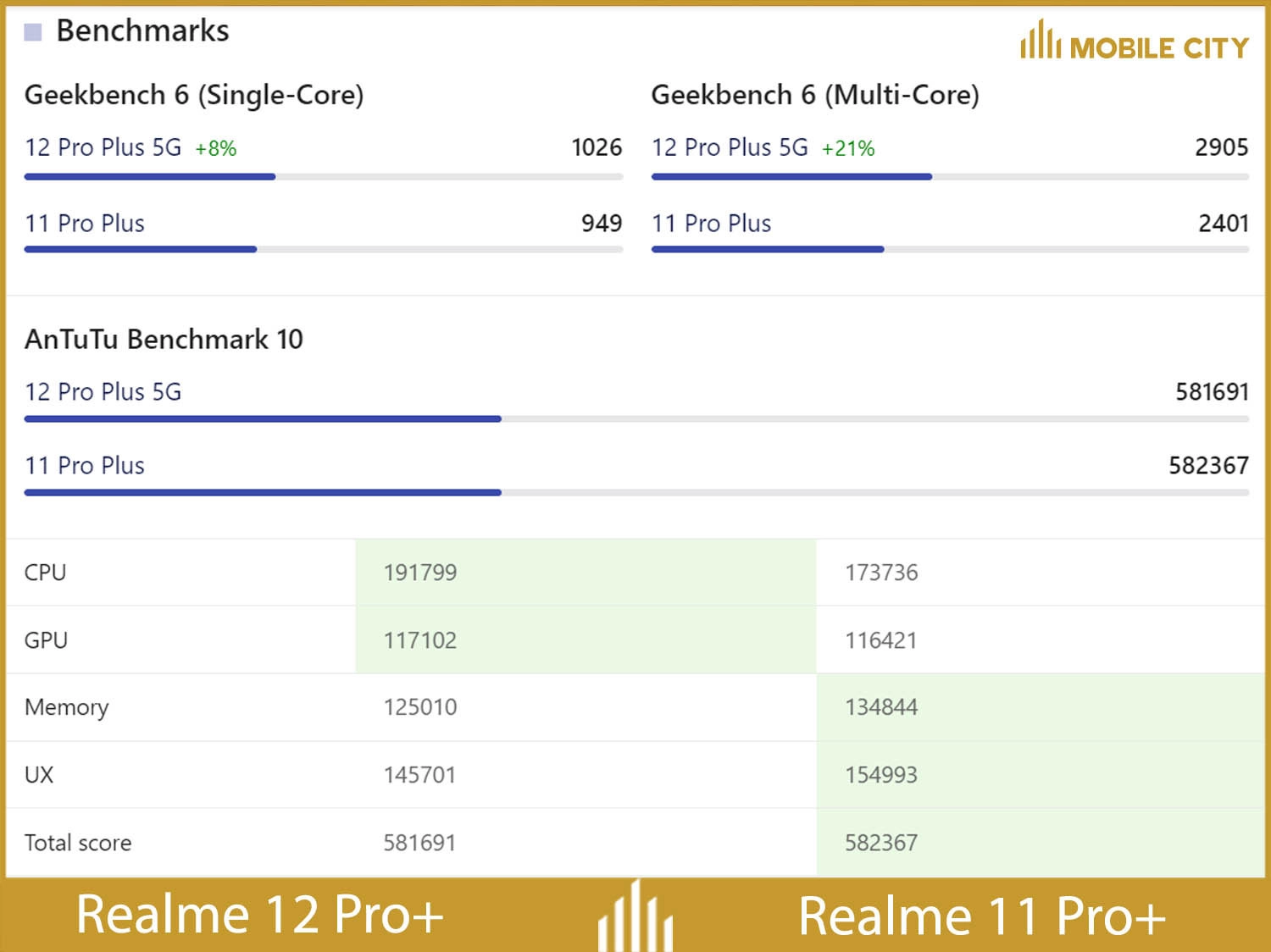Click AnTuTu score 581691 beside the bar
The width and height of the screenshot is (1271, 952).
[1212, 392]
